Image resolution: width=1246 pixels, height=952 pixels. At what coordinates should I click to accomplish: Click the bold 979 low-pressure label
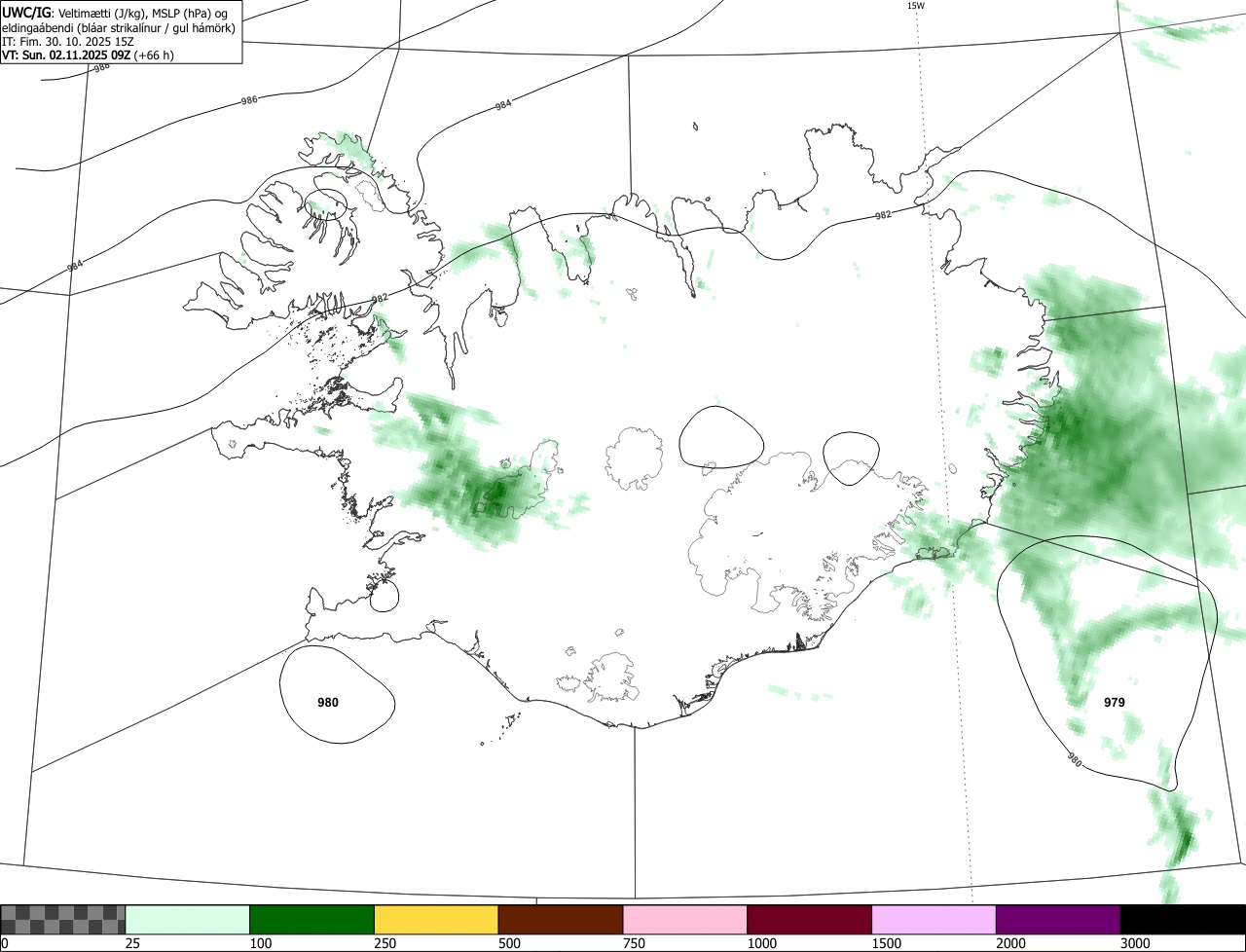point(1115,702)
